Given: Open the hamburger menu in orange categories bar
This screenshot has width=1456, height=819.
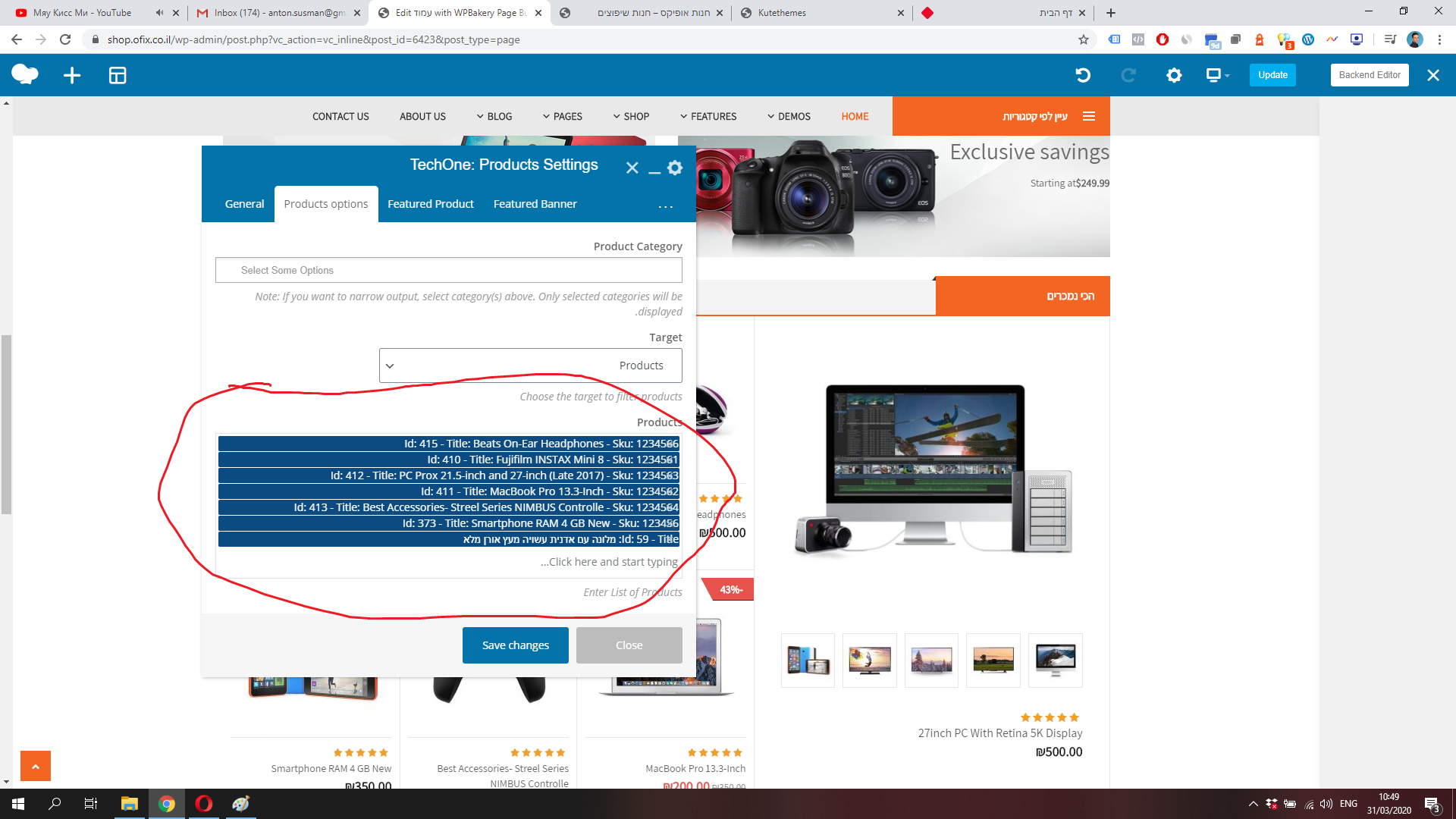Looking at the screenshot, I should 1089,116.
